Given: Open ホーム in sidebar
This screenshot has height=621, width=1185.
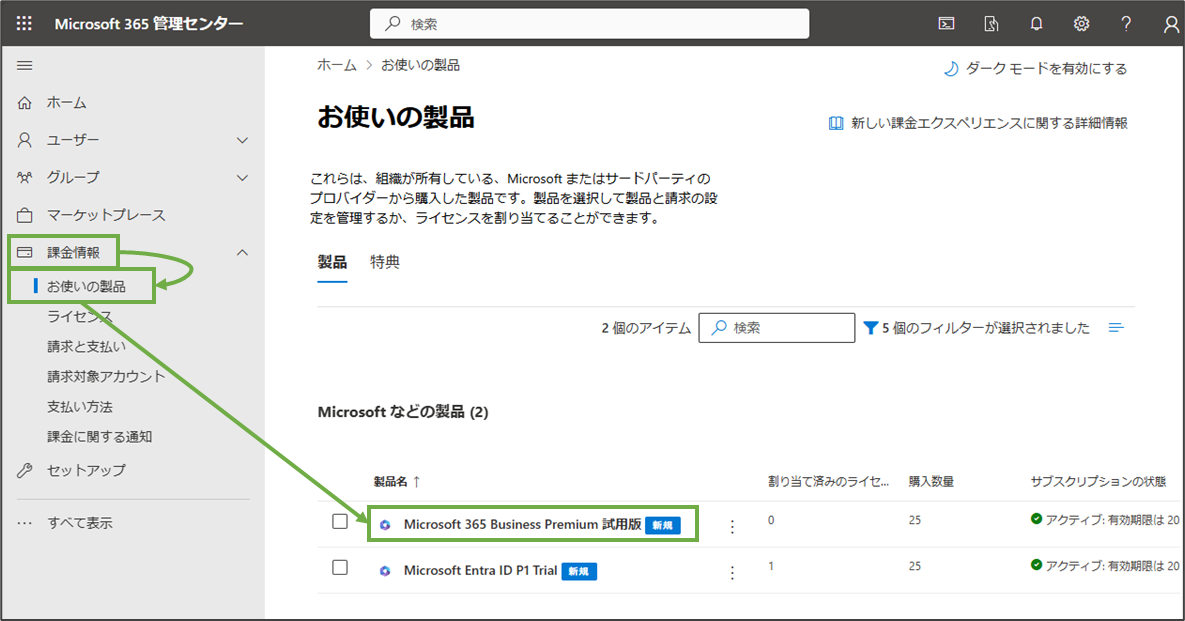Looking at the screenshot, I should (67, 103).
